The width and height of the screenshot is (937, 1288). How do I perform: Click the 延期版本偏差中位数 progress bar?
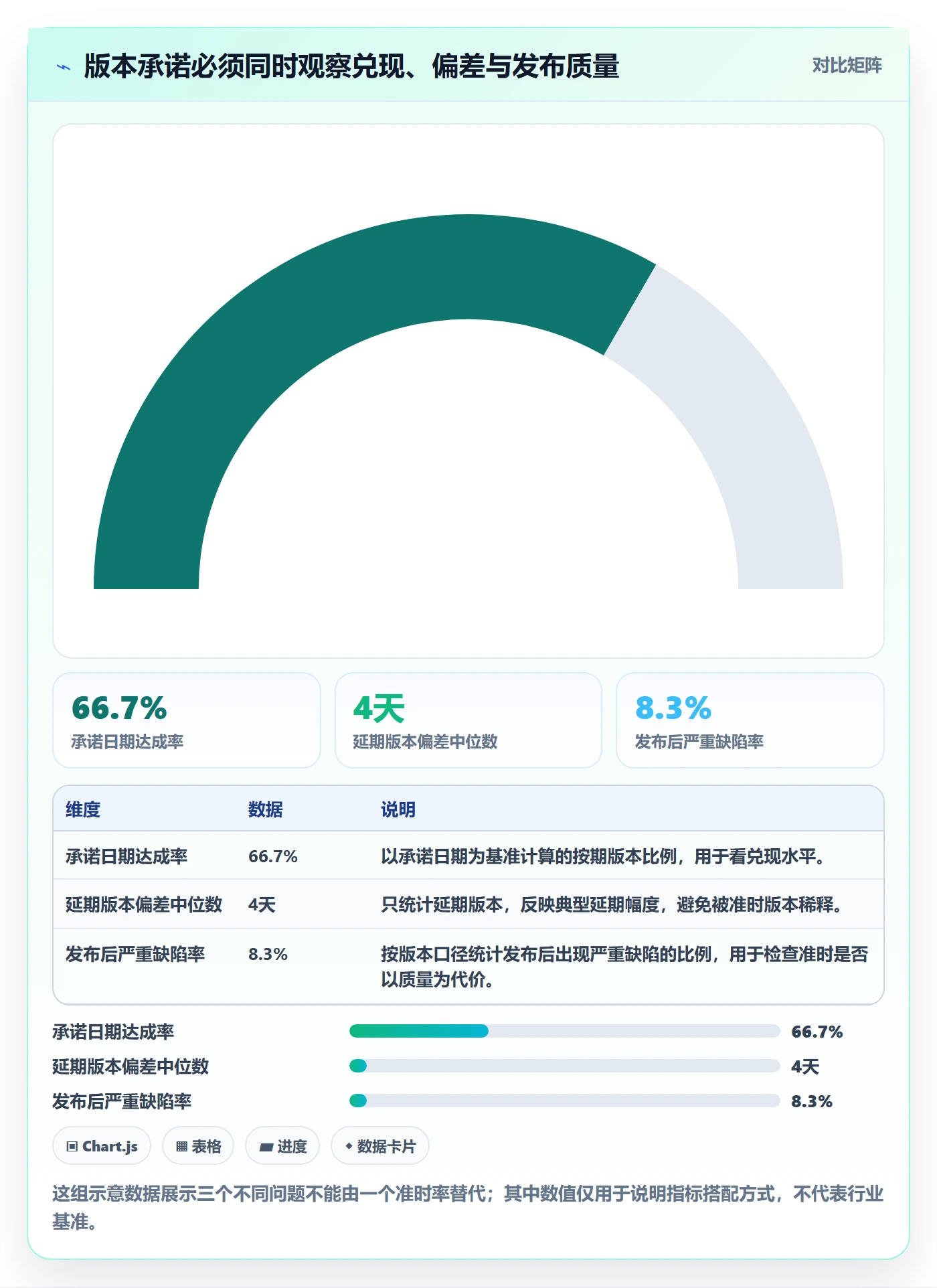565,1066
